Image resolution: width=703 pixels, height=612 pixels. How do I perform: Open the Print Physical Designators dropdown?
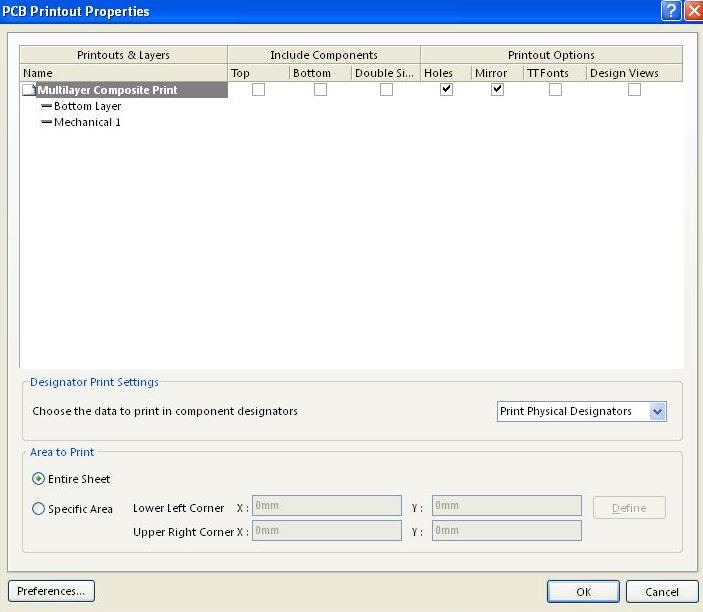point(657,412)
